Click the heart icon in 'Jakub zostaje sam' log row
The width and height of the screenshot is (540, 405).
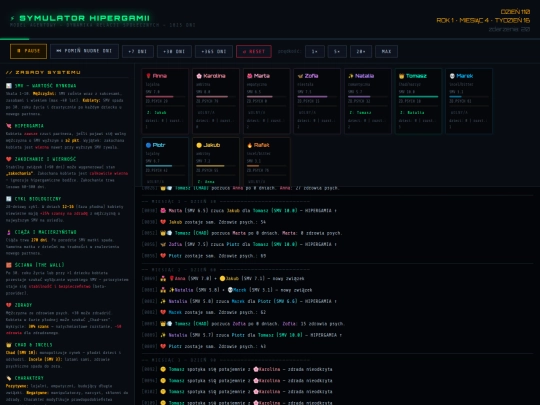point(163,222)
